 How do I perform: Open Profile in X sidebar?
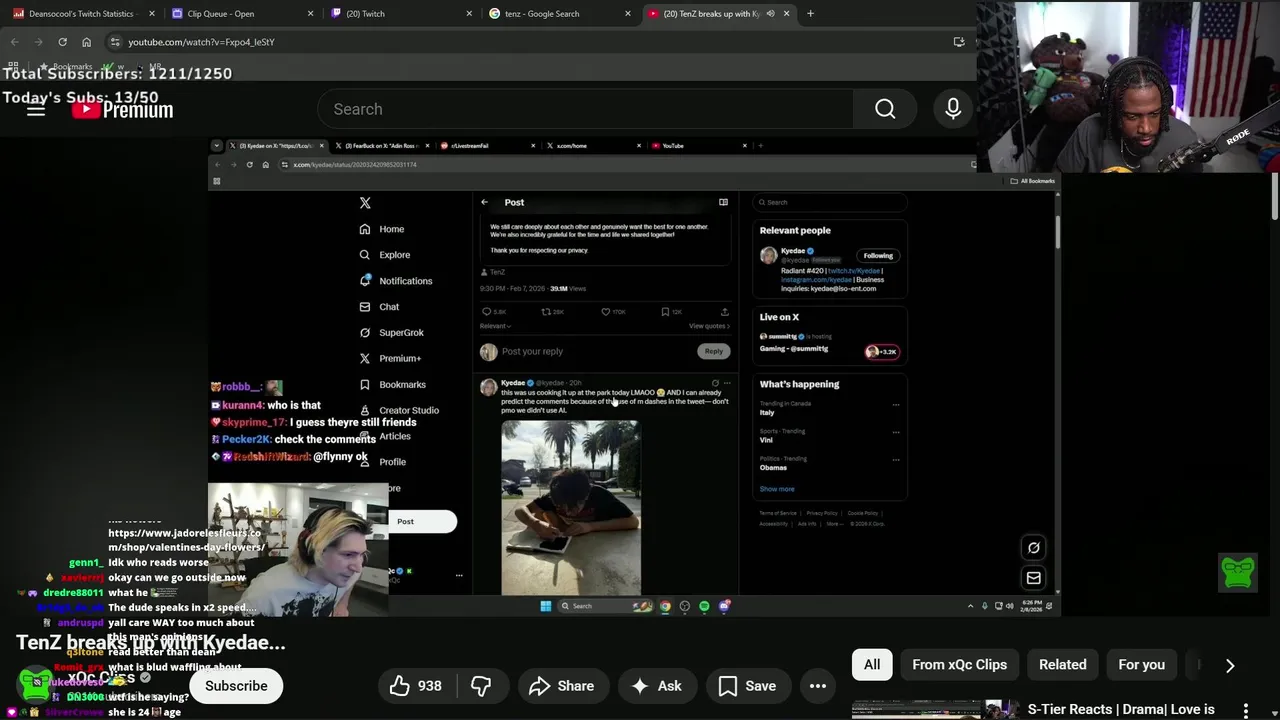click(x=382, y=462)
